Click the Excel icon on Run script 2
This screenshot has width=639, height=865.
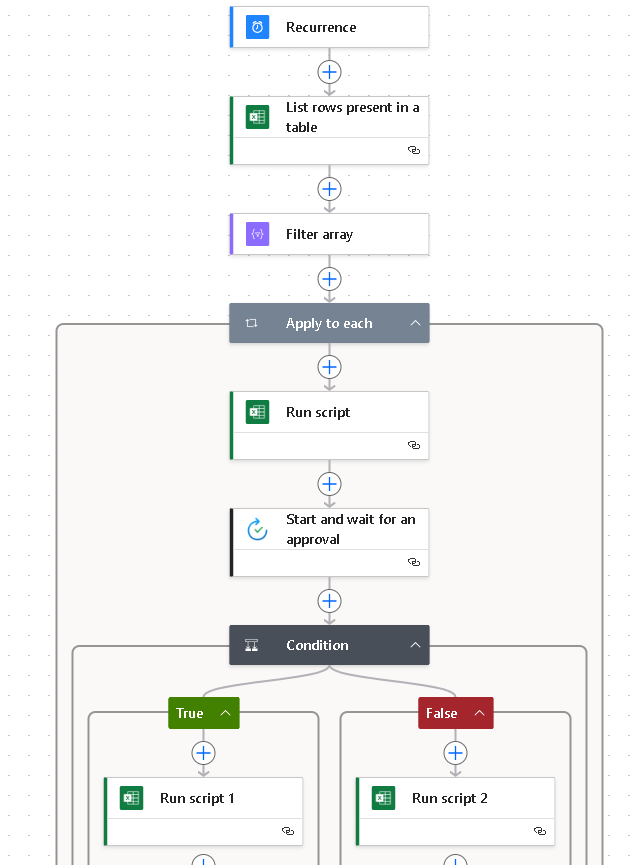click(x=383, y=798)
